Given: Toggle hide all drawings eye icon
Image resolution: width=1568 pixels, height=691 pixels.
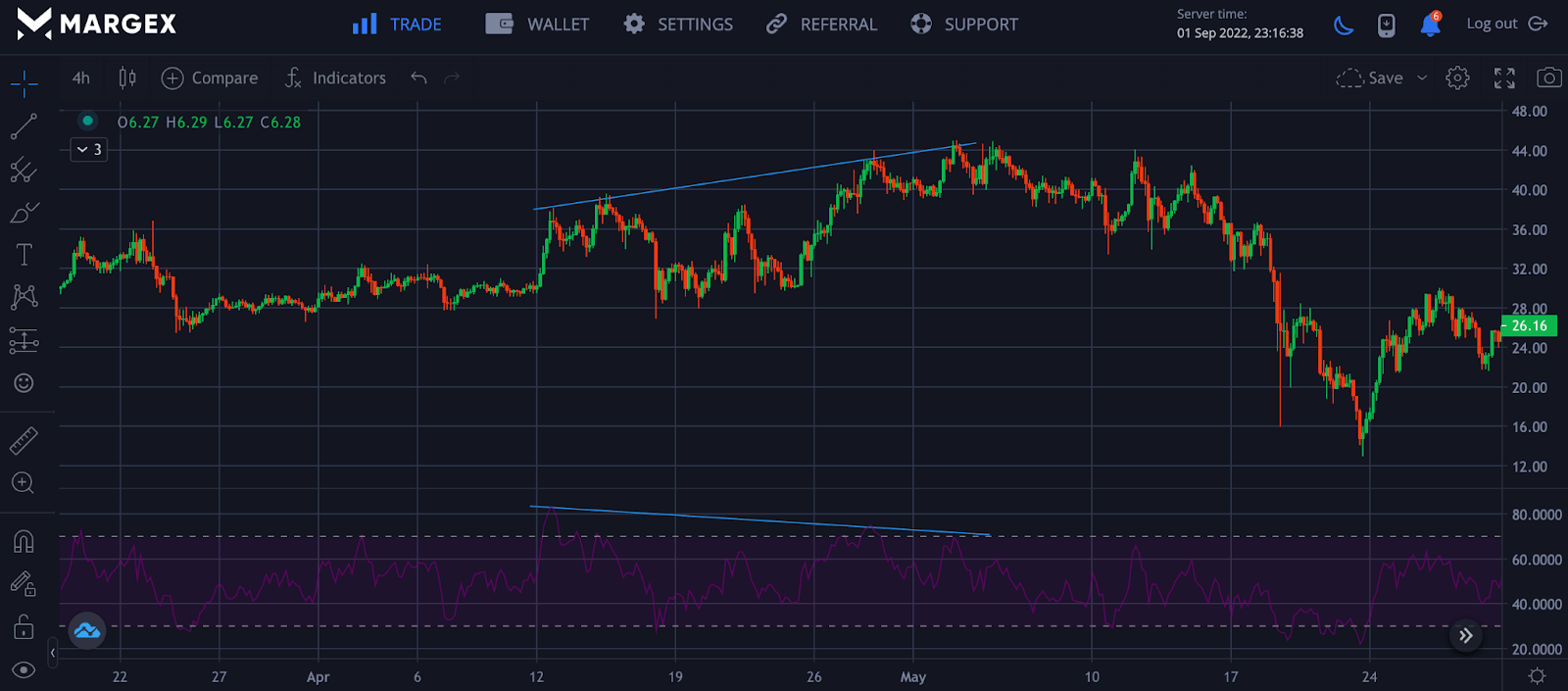Looking at the screenshot, I should (x=24, y=669).
